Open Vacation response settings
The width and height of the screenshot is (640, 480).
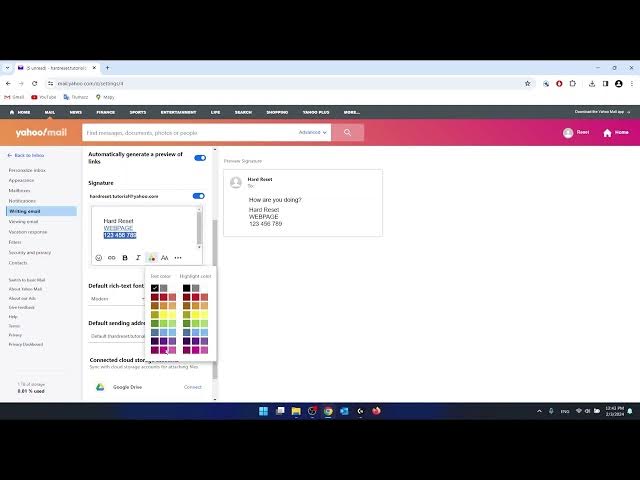click(x=28, y=232)
